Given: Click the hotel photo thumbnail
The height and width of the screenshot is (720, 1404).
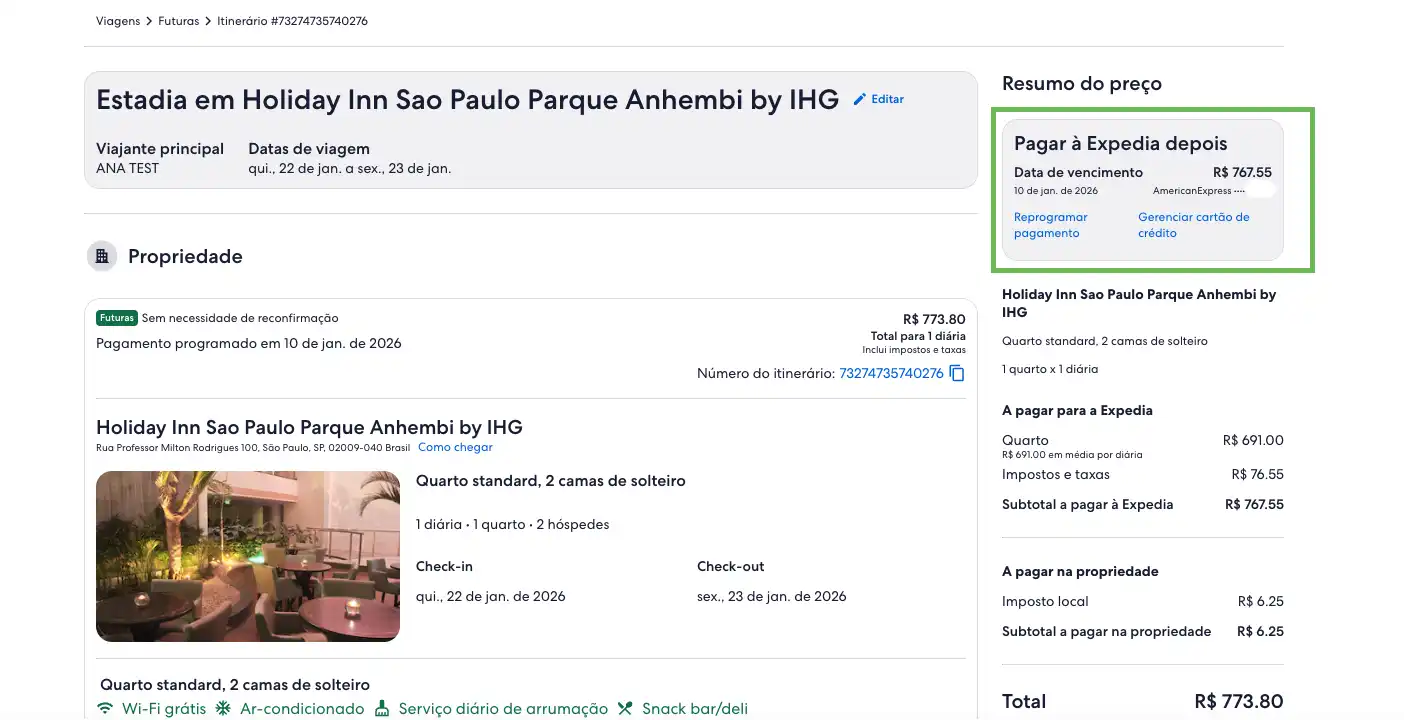Looking at the screenshot, I should (x=247, y=556).
